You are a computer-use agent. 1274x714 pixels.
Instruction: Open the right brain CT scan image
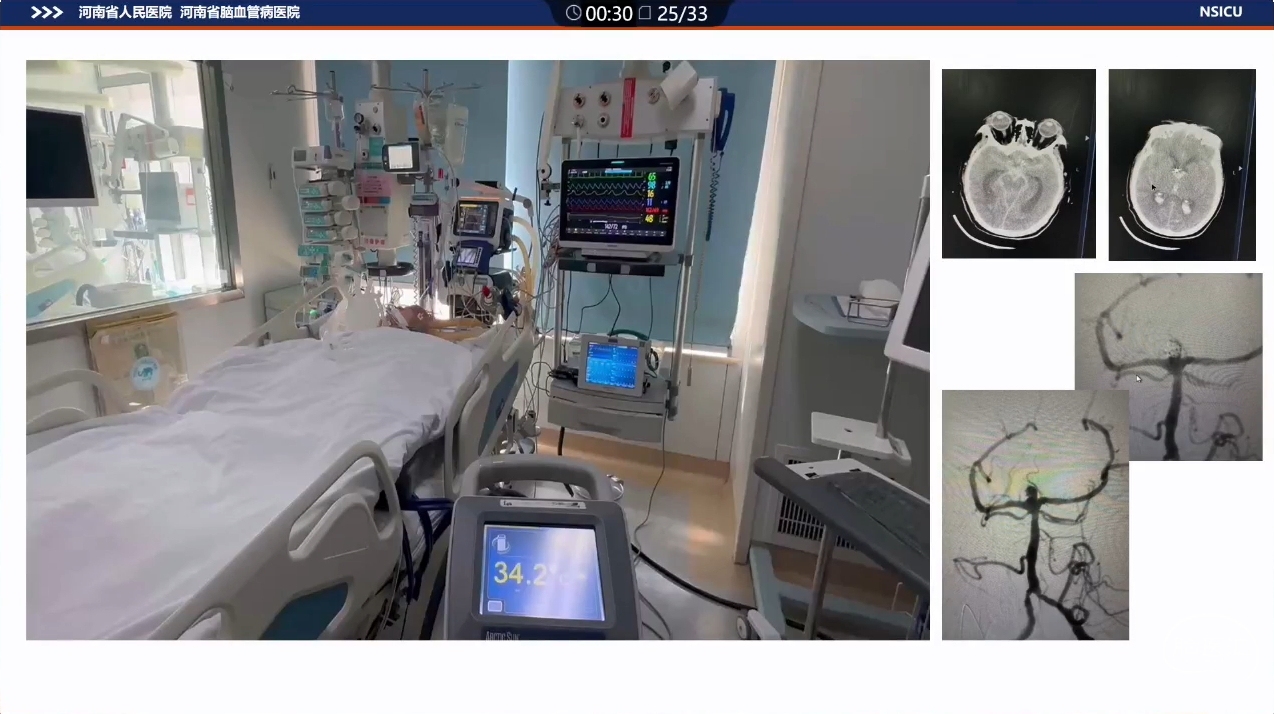pos(1181,164)
